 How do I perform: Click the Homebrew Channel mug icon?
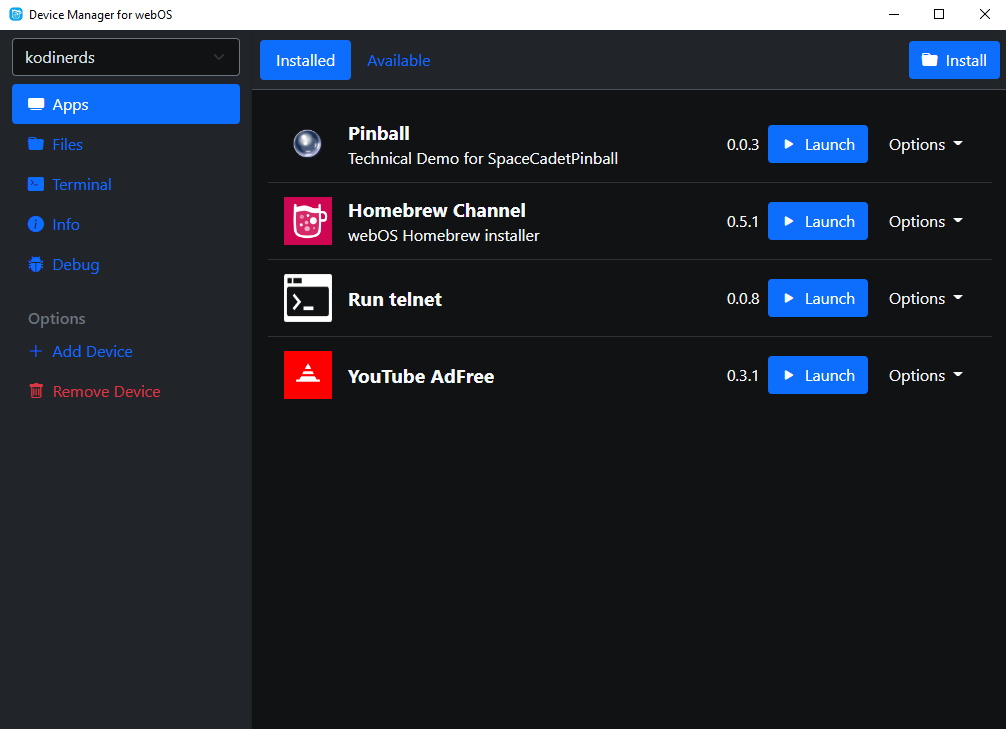(308, 221)
